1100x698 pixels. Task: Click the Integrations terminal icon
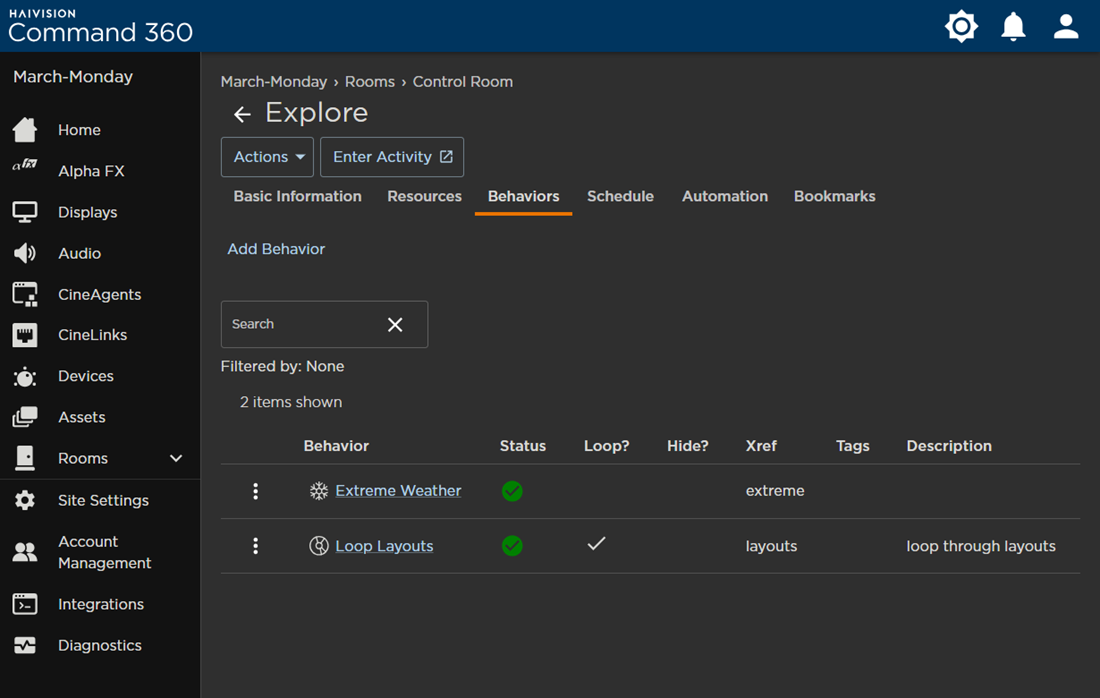point(25,604)
